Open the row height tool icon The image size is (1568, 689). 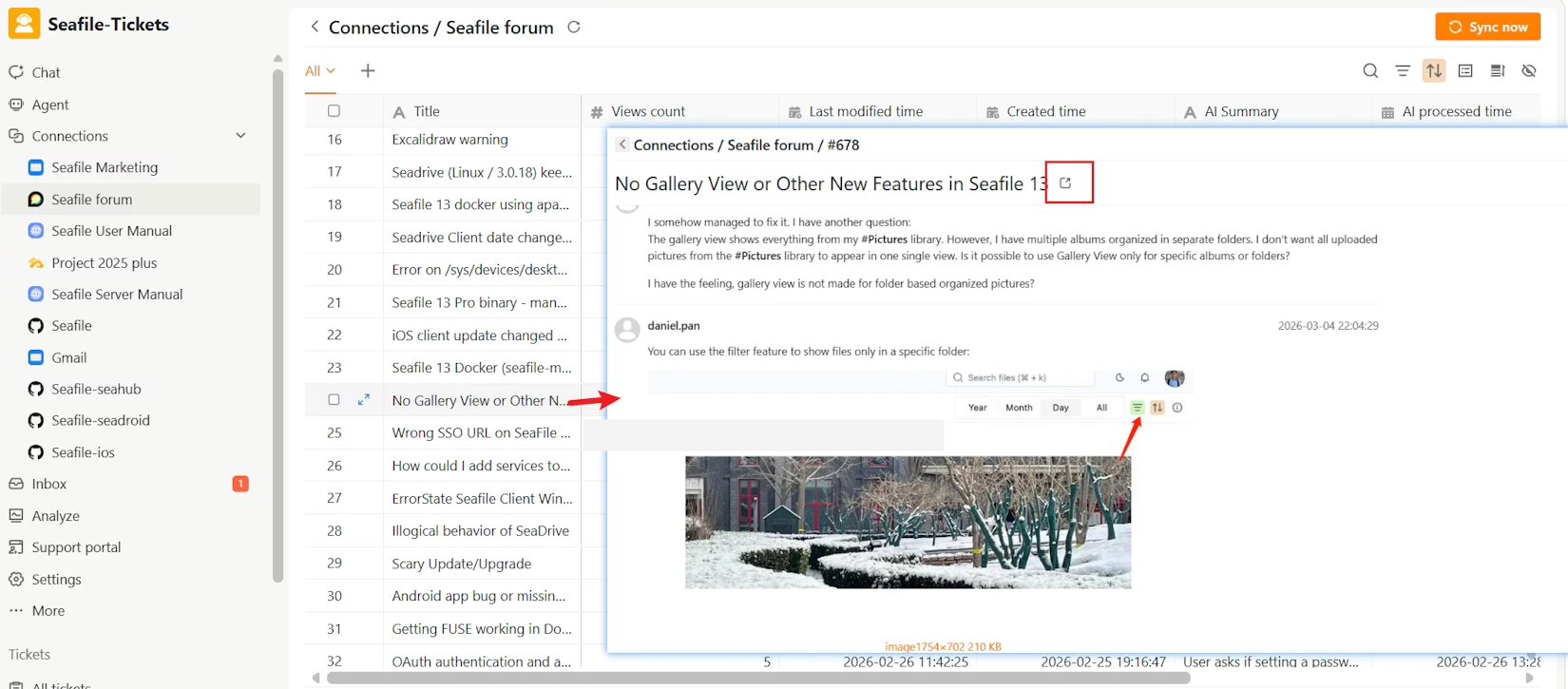tap(1498, 70)
